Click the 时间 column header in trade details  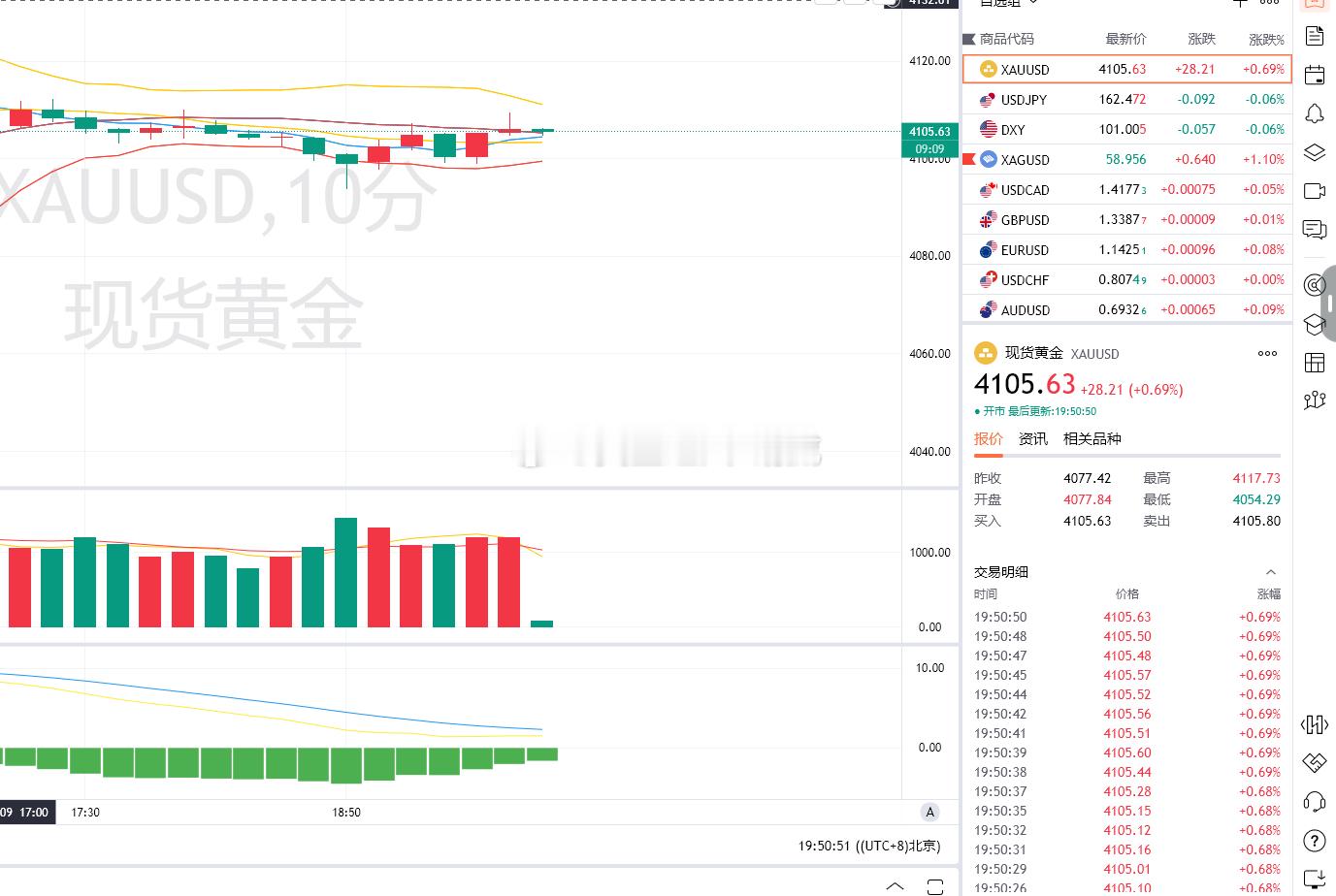point(986,593)
